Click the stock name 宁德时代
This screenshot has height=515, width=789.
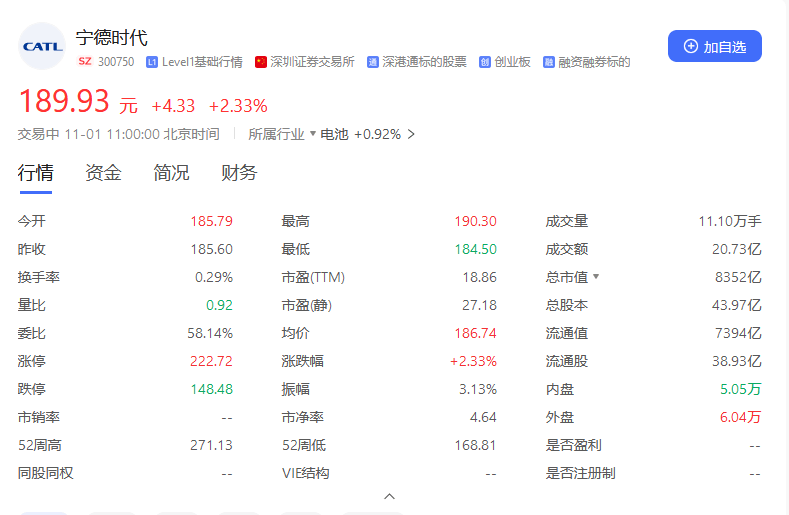pyautogui.click(x=112, y=38)
